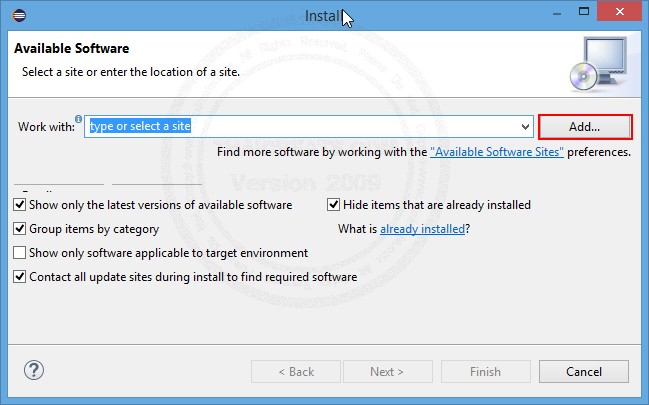Click the Eclipse icon in title bar
Viewport: 649px width, 405px height.
19,15
